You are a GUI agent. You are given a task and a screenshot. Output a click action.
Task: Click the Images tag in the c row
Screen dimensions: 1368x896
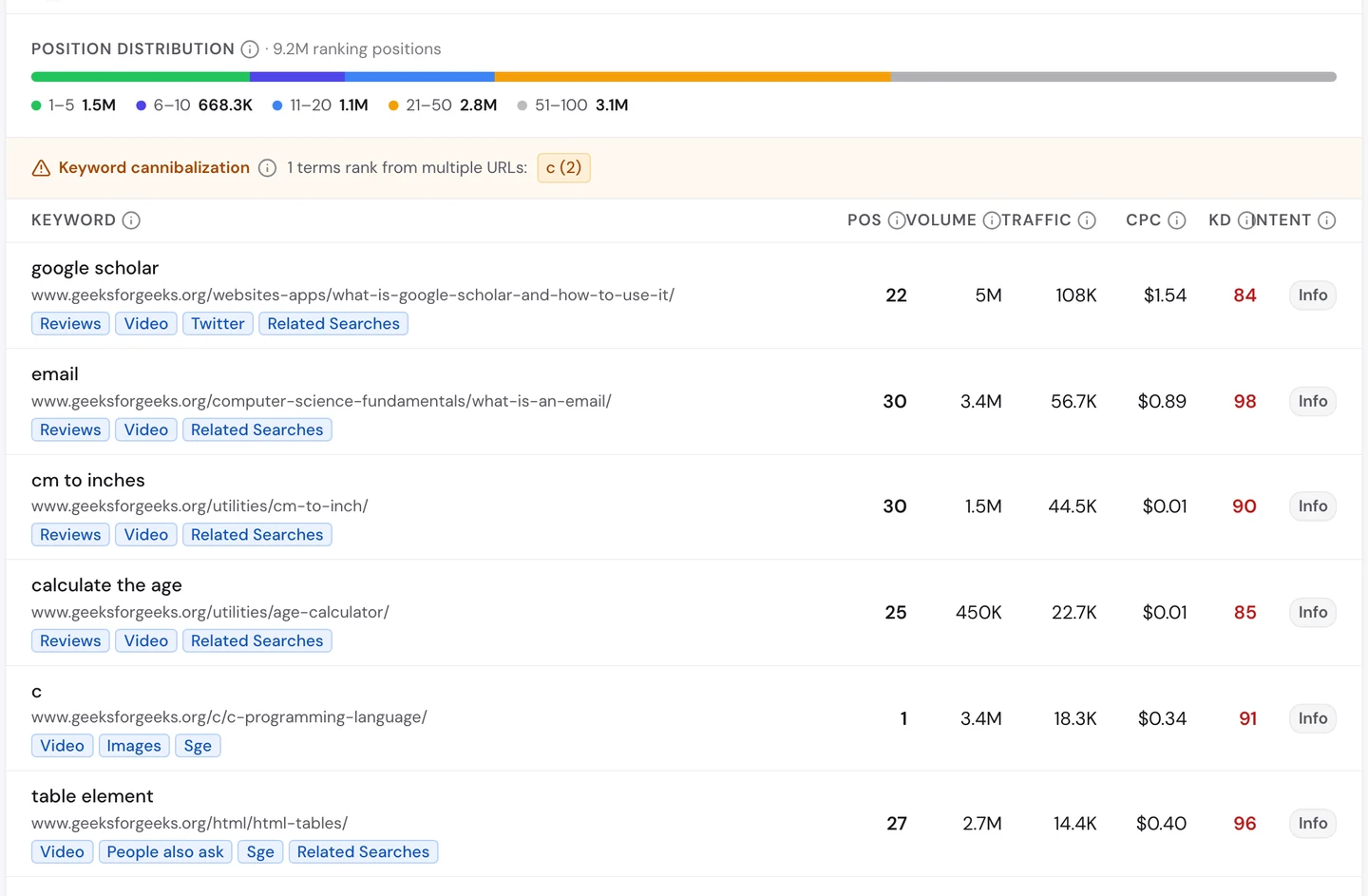point(134,746)
